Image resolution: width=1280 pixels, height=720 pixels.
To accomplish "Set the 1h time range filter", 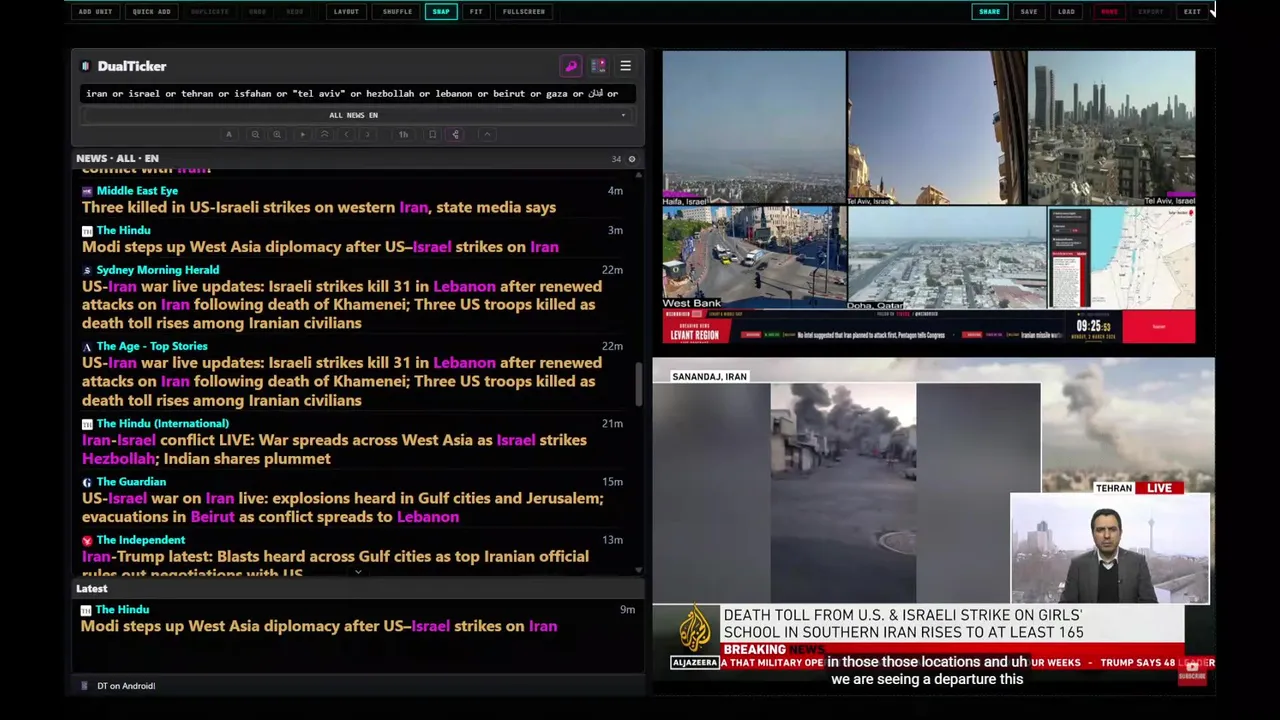I will pyautogui.click(x=403, y=134).
